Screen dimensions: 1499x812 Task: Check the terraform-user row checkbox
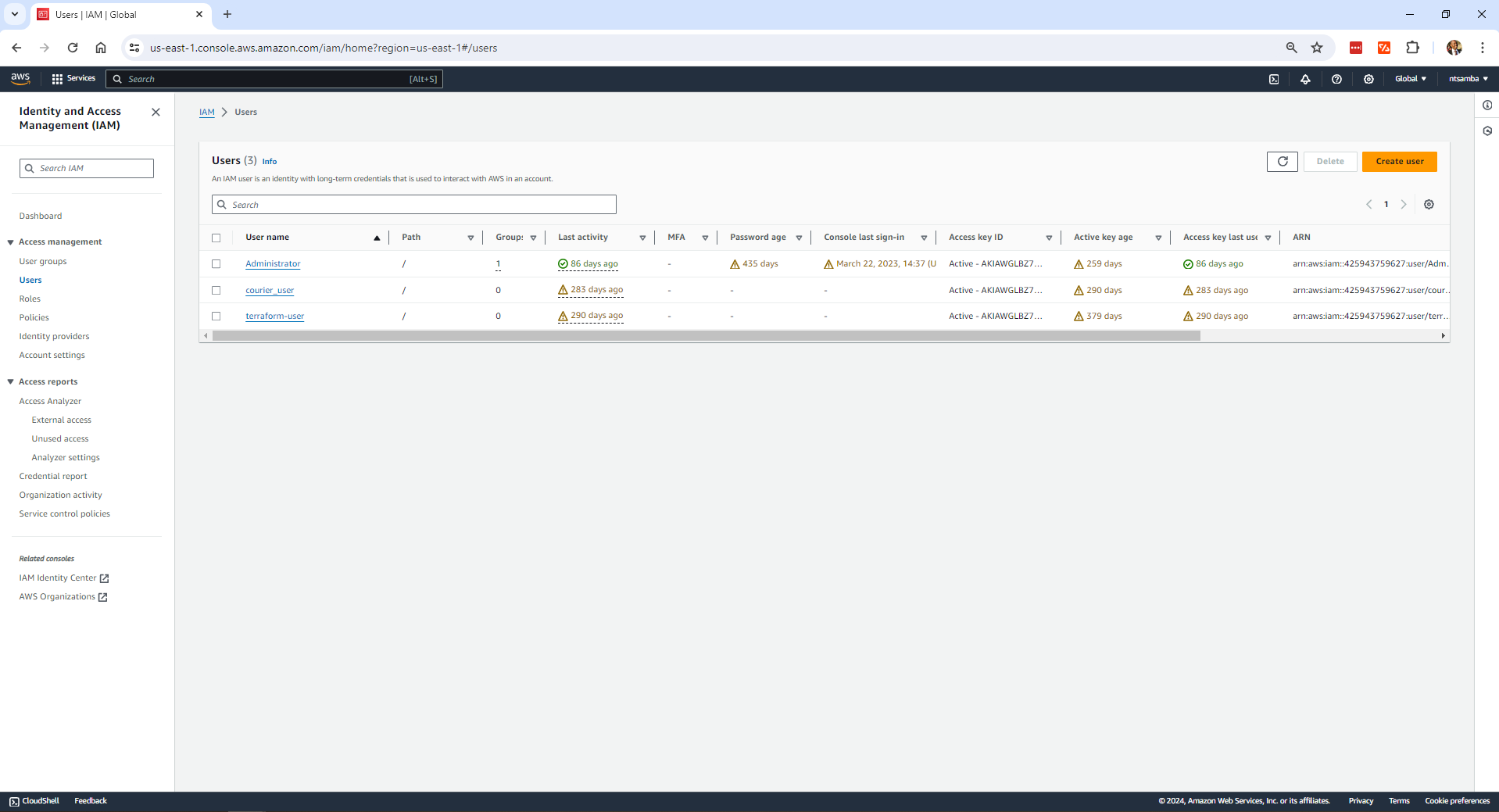216,316
